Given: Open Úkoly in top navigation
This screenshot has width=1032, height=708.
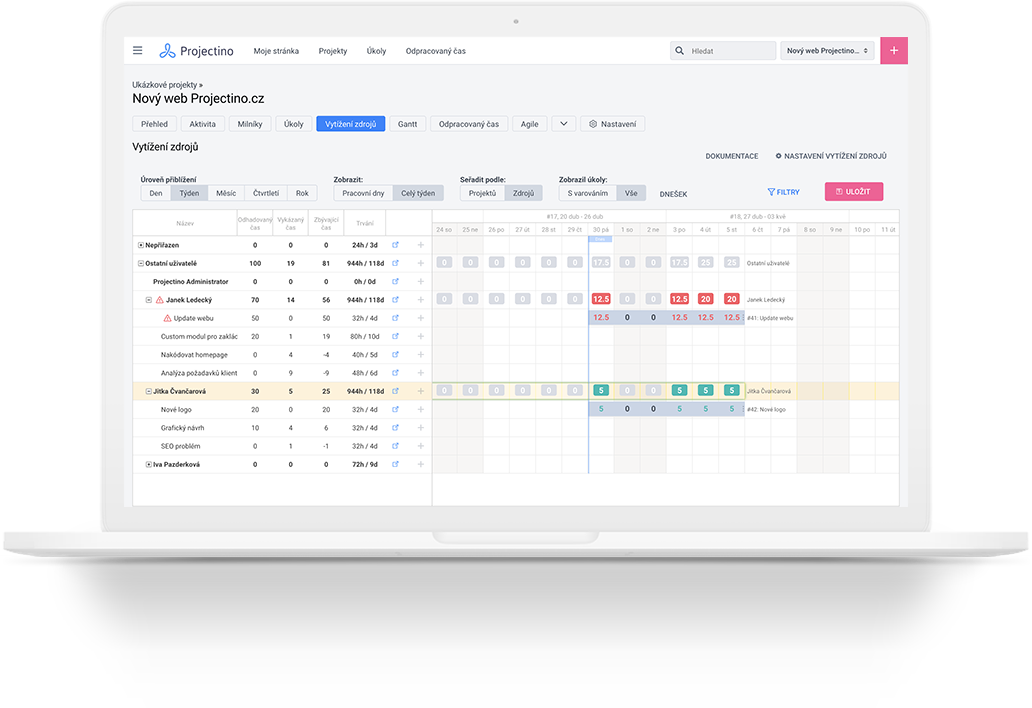Looking at the screenshot, I should pyautogui.click(x=376, y=51).
